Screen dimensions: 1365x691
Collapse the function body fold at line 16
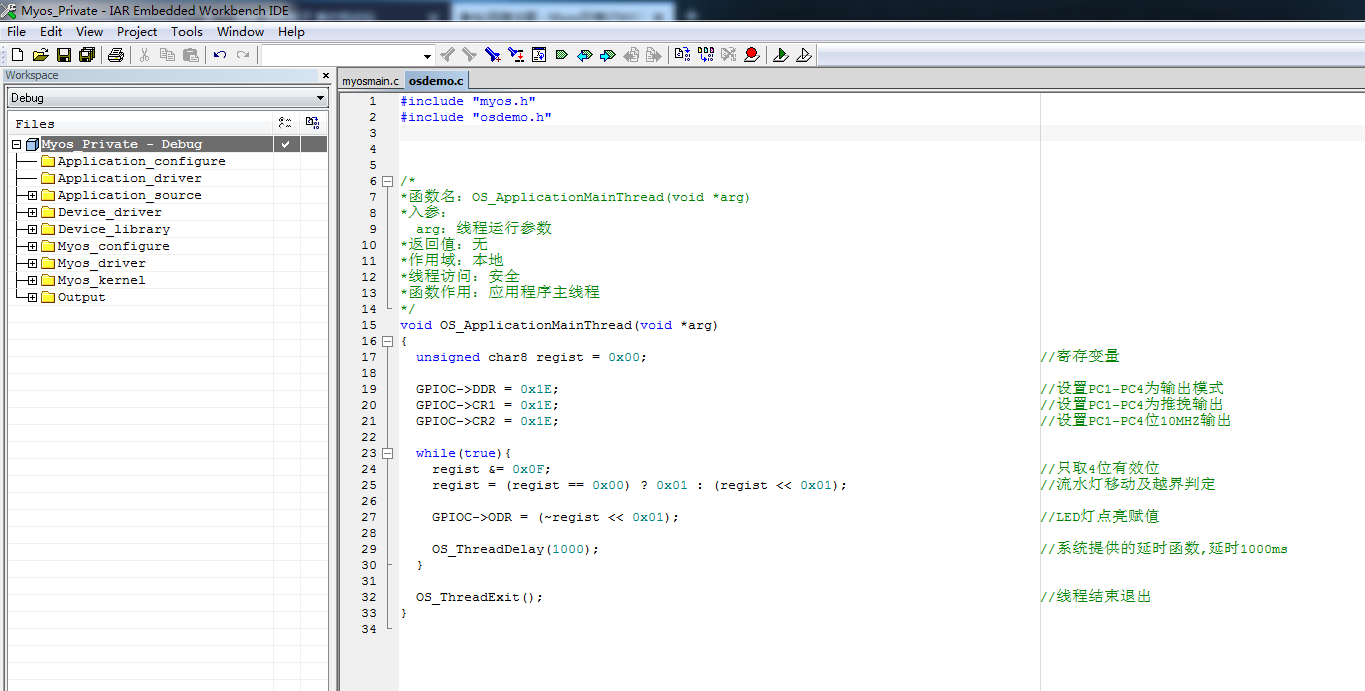click(387, 341)
